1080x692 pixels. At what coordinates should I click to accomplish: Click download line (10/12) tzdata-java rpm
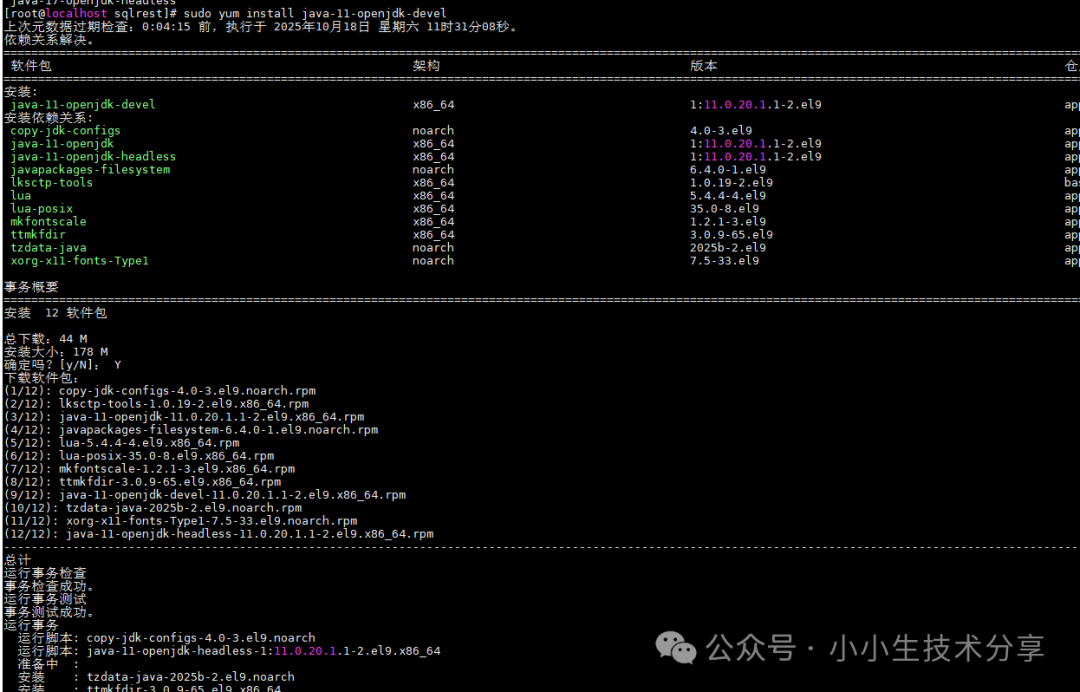click(x=153, y=508)
